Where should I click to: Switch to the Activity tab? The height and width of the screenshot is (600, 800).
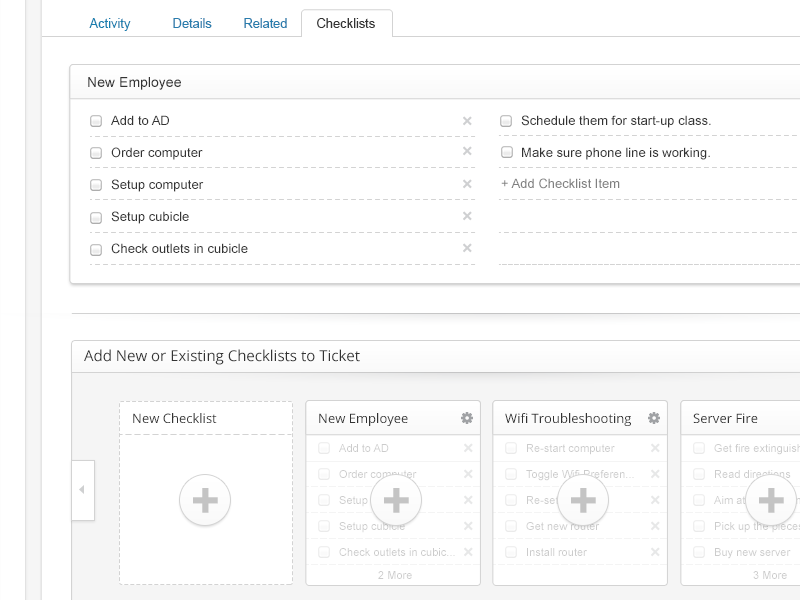(110, 23)
